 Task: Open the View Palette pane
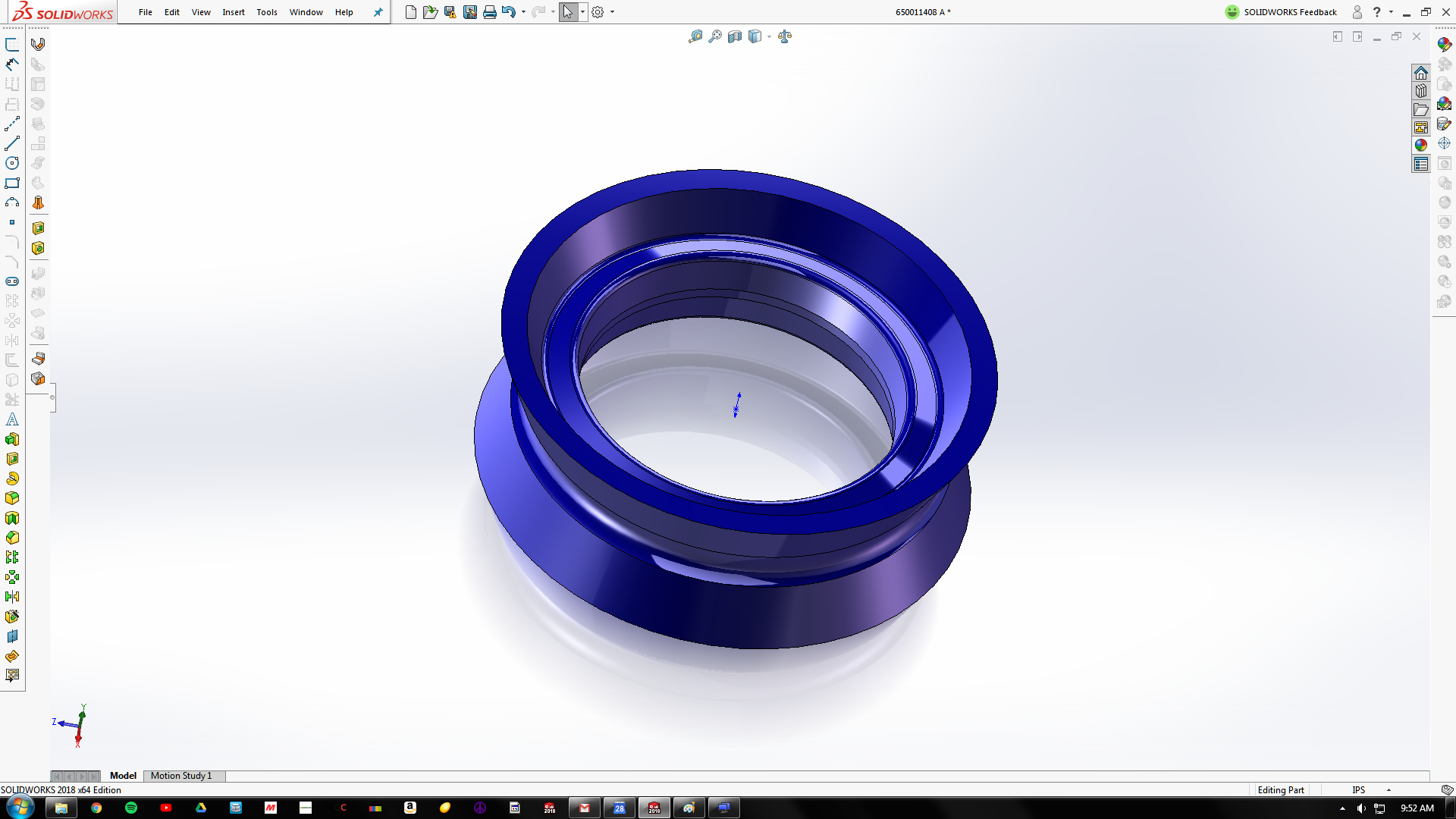coord(1421,127)
